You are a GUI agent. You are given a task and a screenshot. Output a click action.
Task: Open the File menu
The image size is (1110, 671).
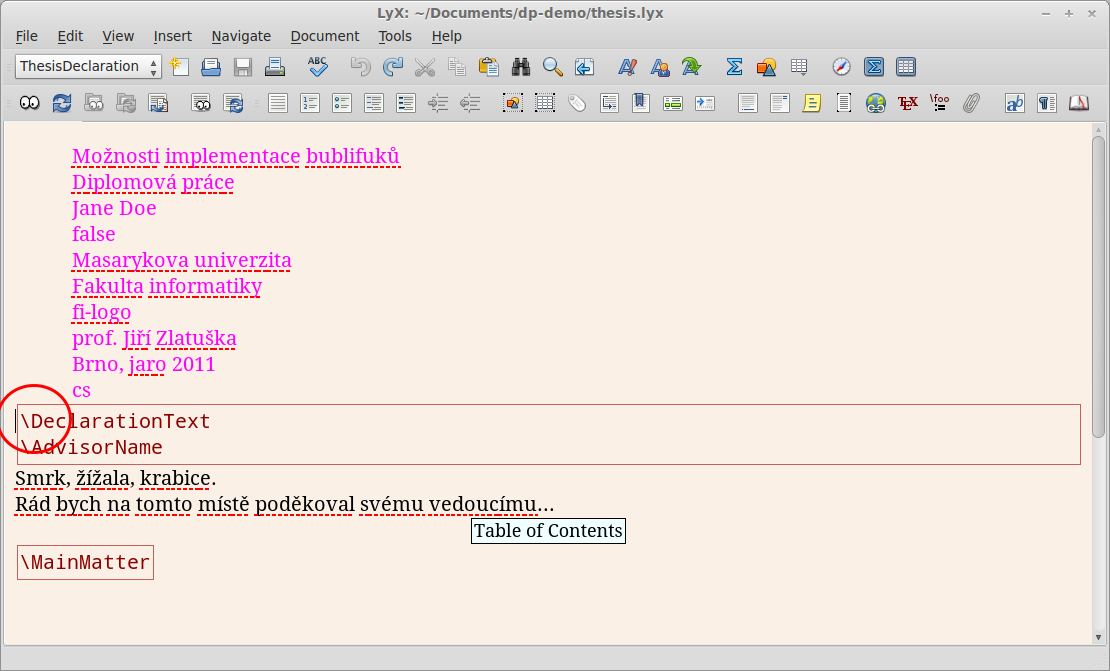[27, 36]
